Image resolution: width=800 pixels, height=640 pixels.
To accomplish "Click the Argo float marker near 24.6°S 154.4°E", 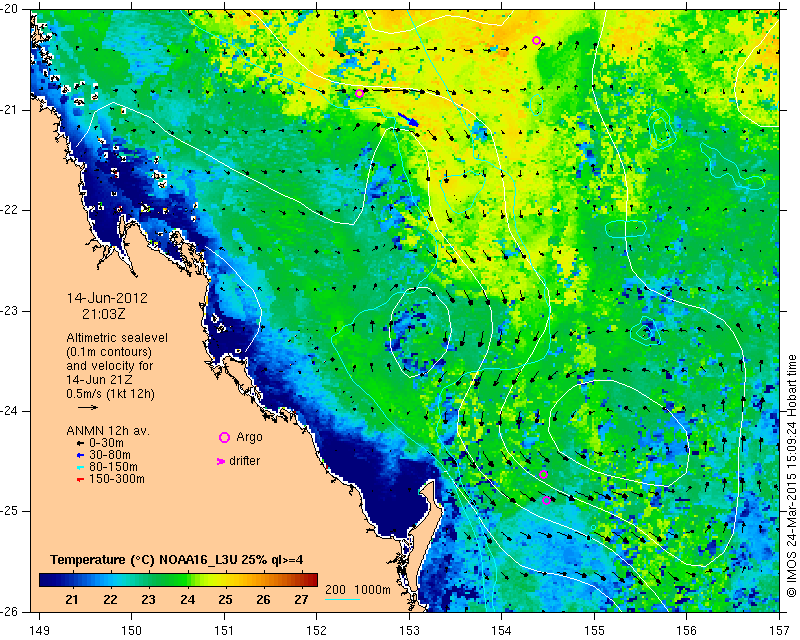I will [543, 475].
